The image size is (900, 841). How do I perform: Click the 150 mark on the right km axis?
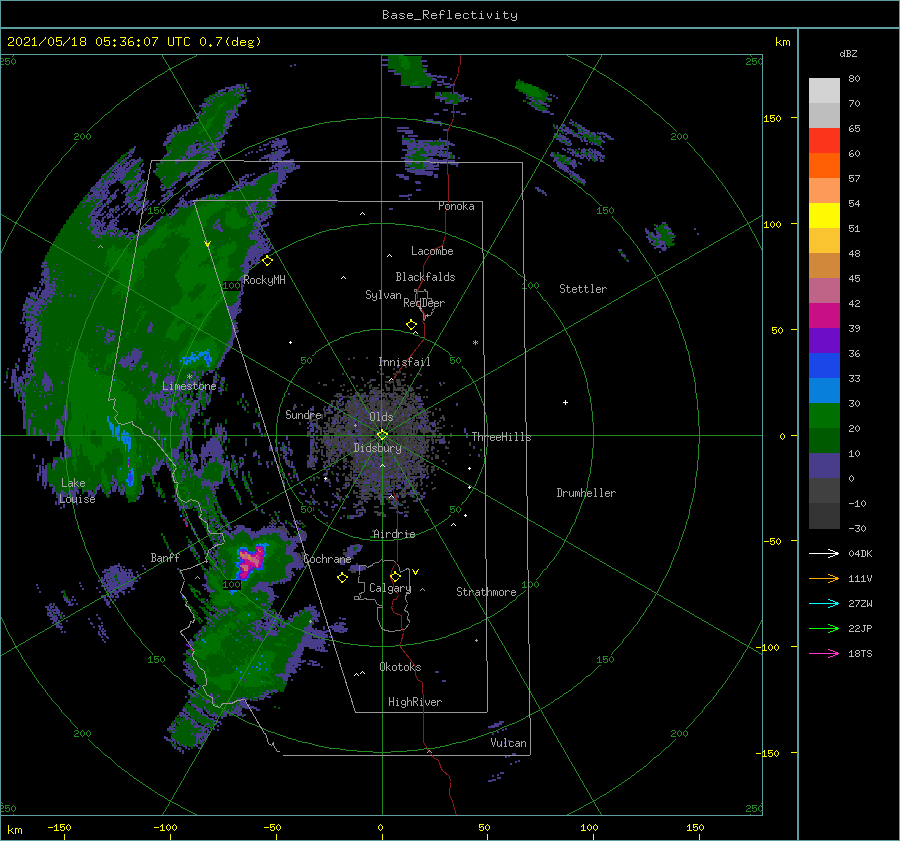click(x=772, y=118)
